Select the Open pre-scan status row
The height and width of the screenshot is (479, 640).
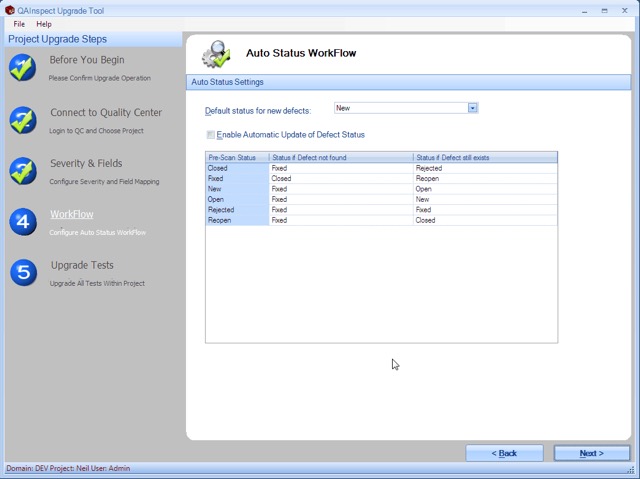point(237,199)
